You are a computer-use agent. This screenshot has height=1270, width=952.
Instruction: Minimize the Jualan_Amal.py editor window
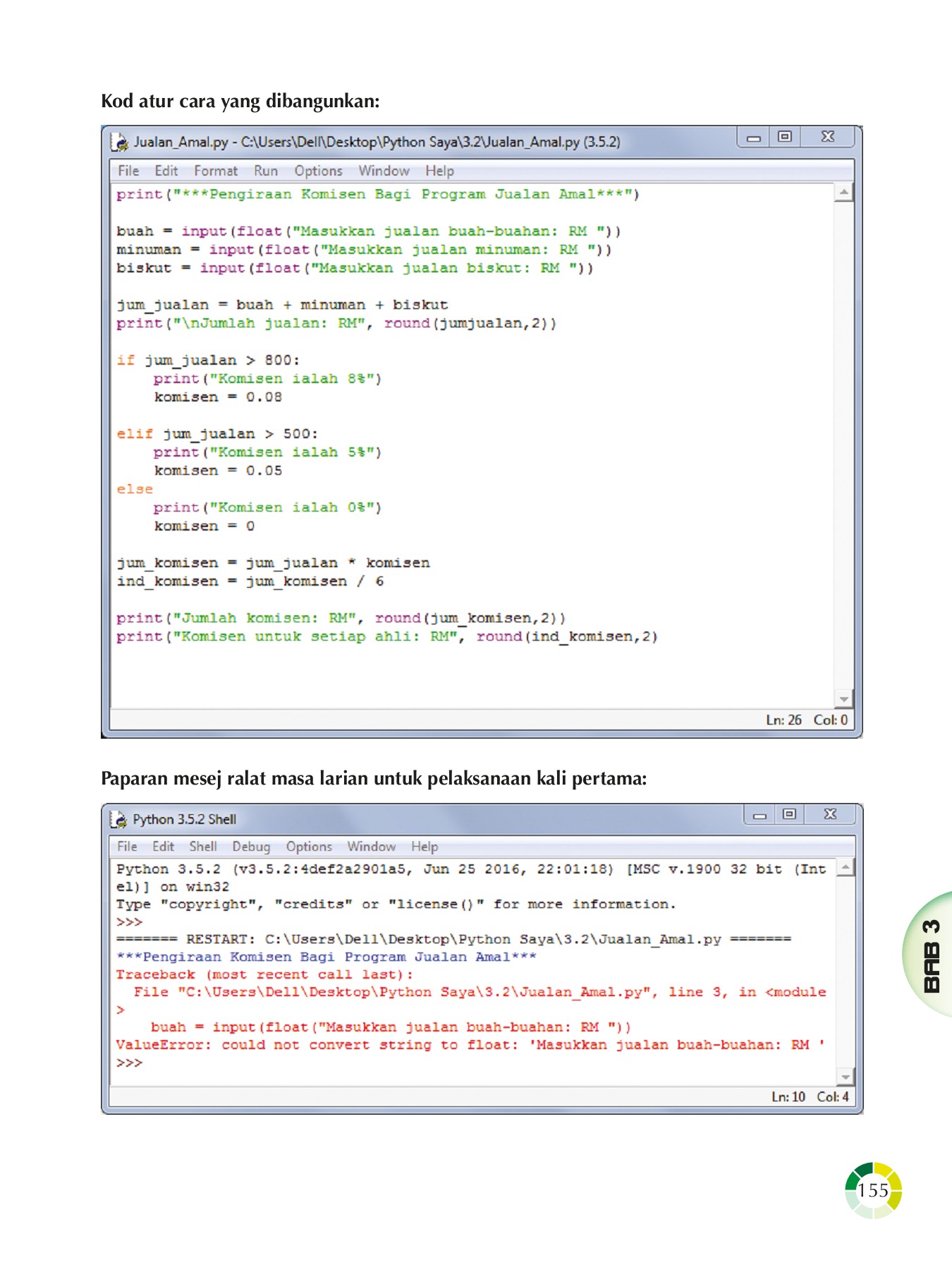click(x=754, y=138)
